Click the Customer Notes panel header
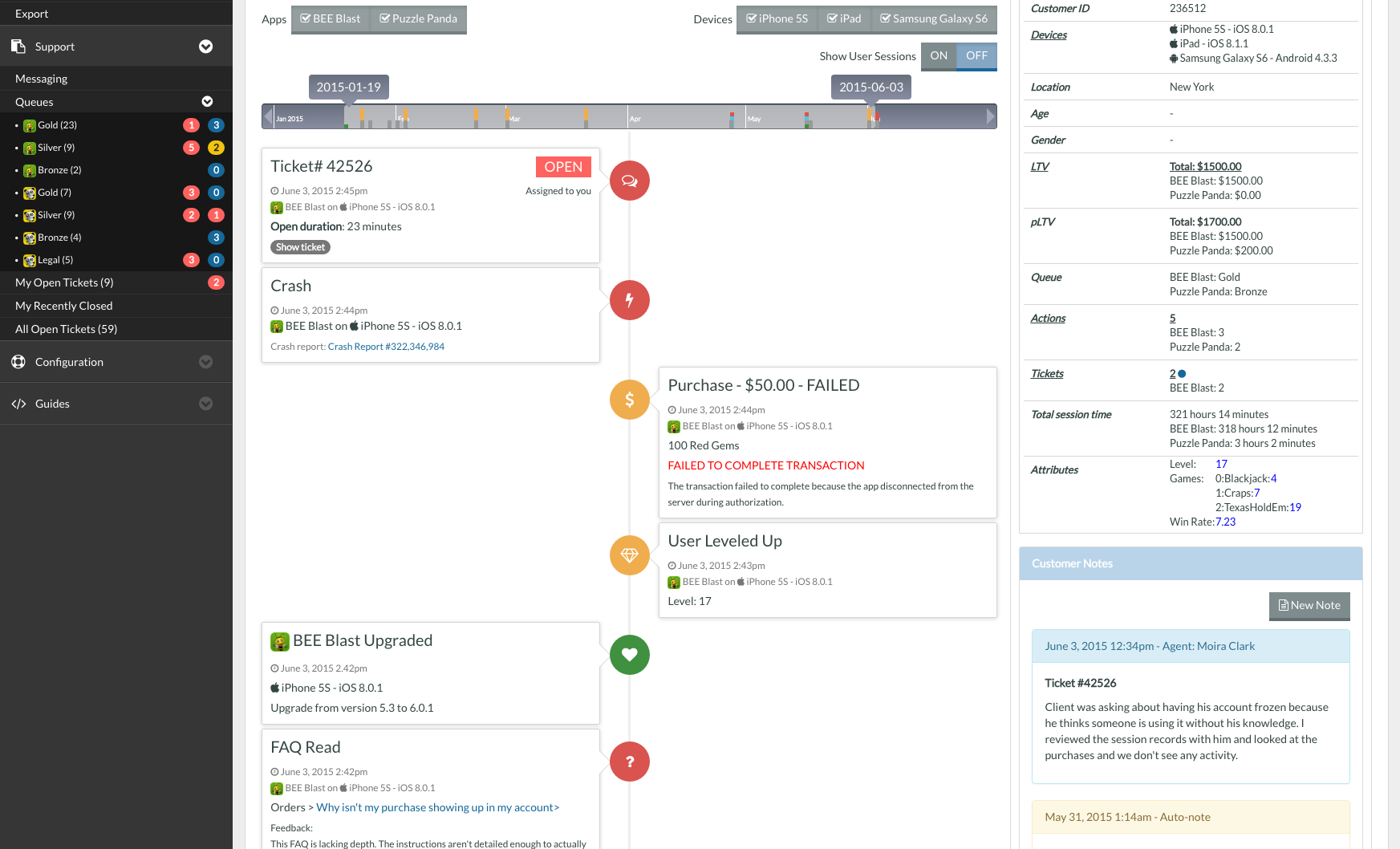 point(1191,563)
